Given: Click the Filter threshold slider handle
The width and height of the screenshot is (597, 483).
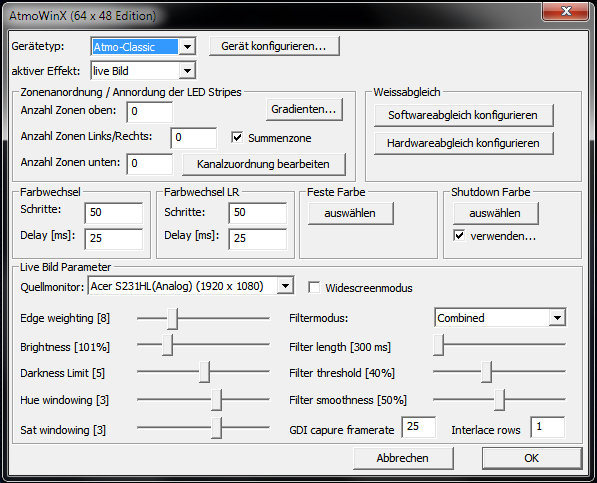Looking at the screenshot, I should point(486,372).
